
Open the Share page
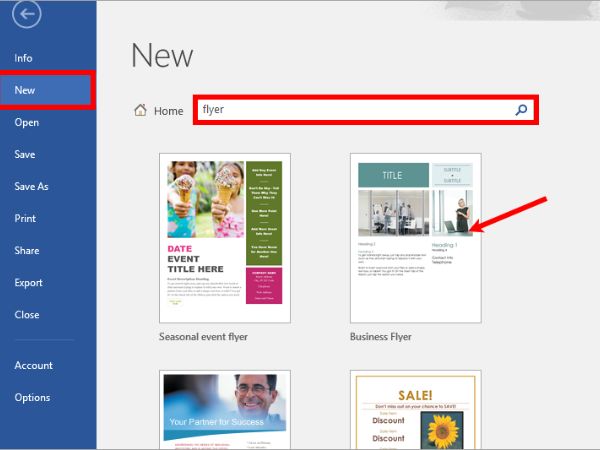tap(28, 250)
